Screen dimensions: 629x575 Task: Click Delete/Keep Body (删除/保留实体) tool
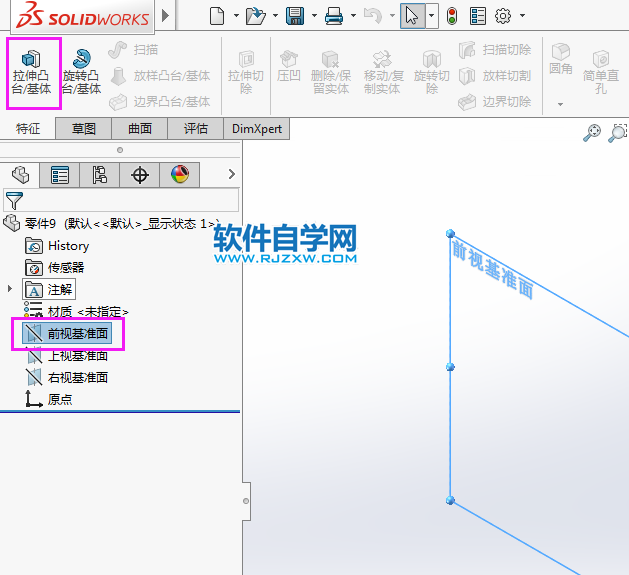pos(331,73)
